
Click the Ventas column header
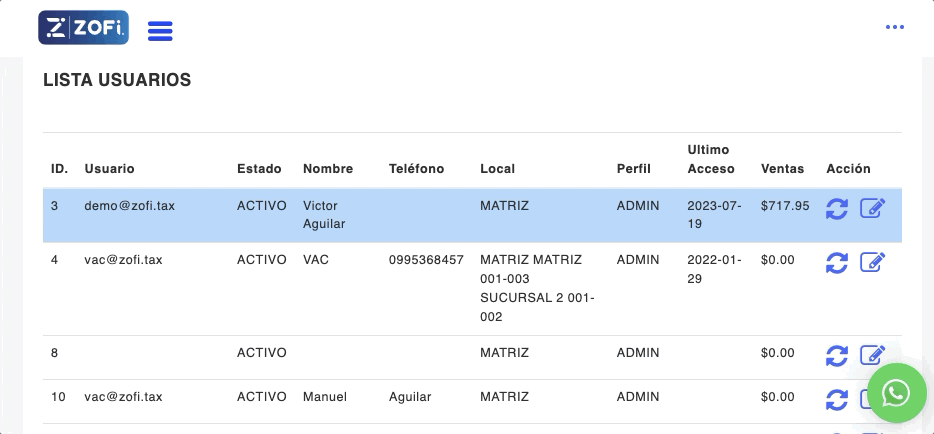(782, 168)
